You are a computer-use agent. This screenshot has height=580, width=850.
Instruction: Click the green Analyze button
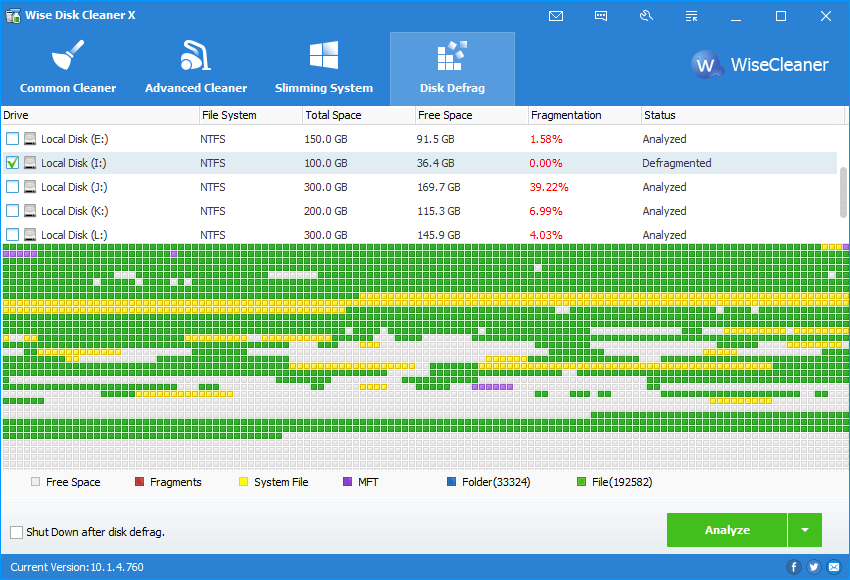(x=727, y=530)
